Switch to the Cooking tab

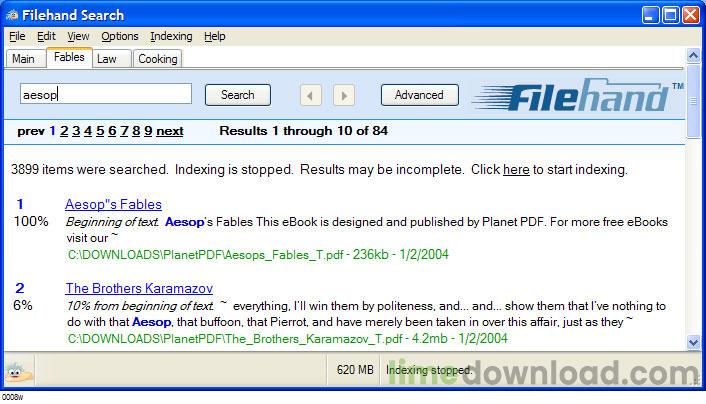click(158, 59)
